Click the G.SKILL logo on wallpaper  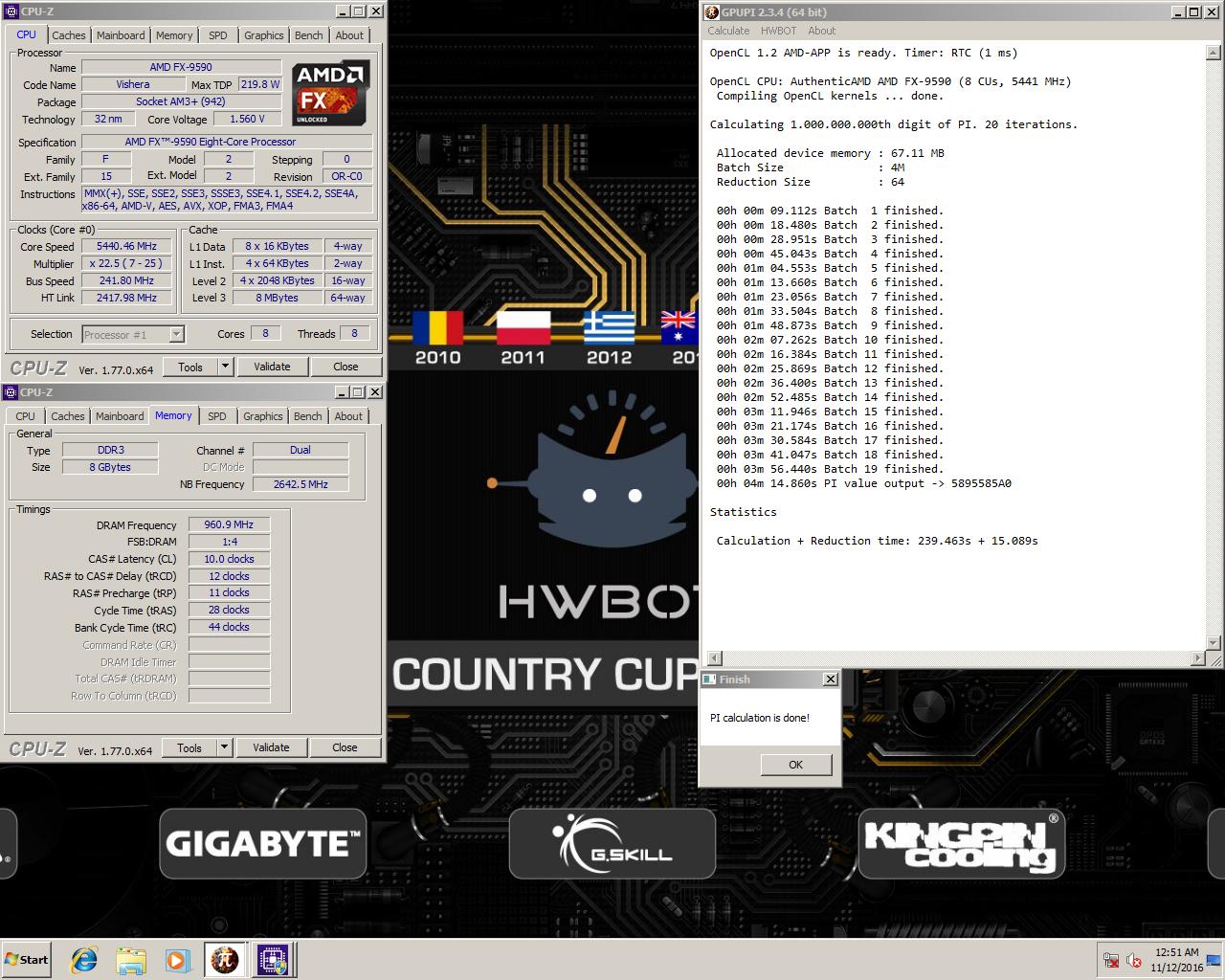(x=612, y=843)
